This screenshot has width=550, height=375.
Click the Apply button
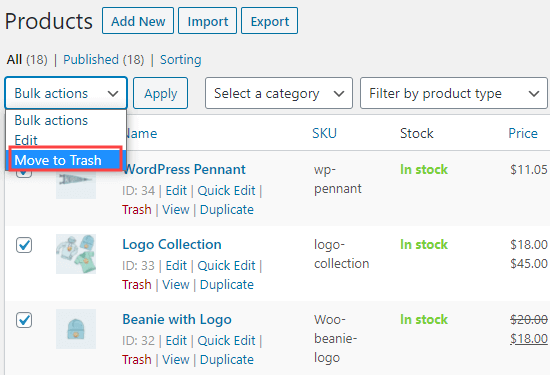(x=161, y=93)
